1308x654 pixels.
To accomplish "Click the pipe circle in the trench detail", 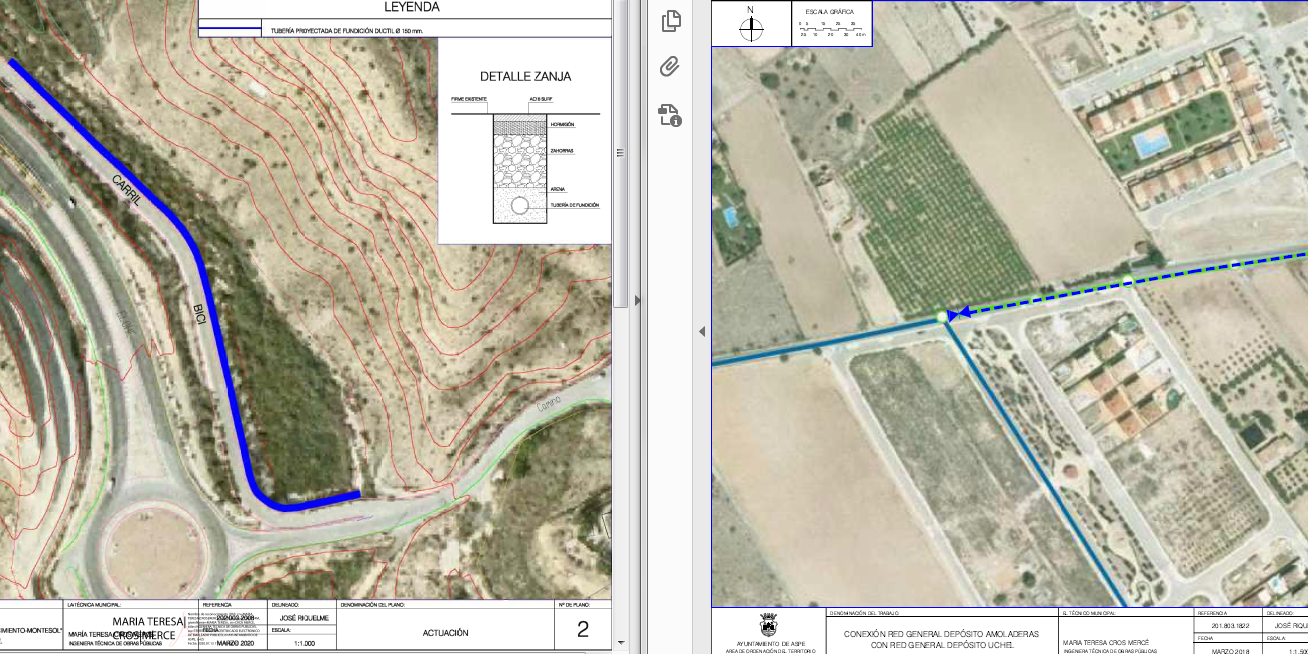I will 520,205.
